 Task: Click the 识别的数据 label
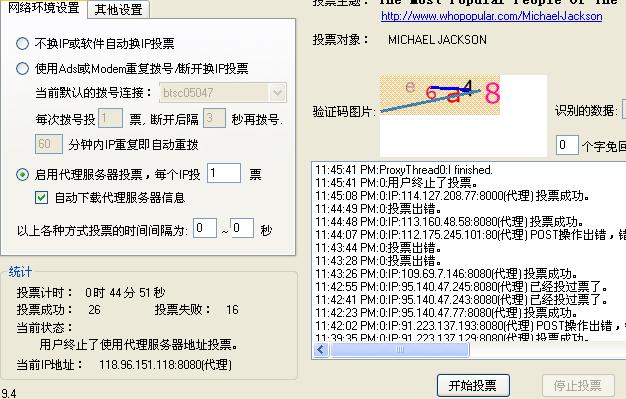pyautogui.click(x=586, y=110)
